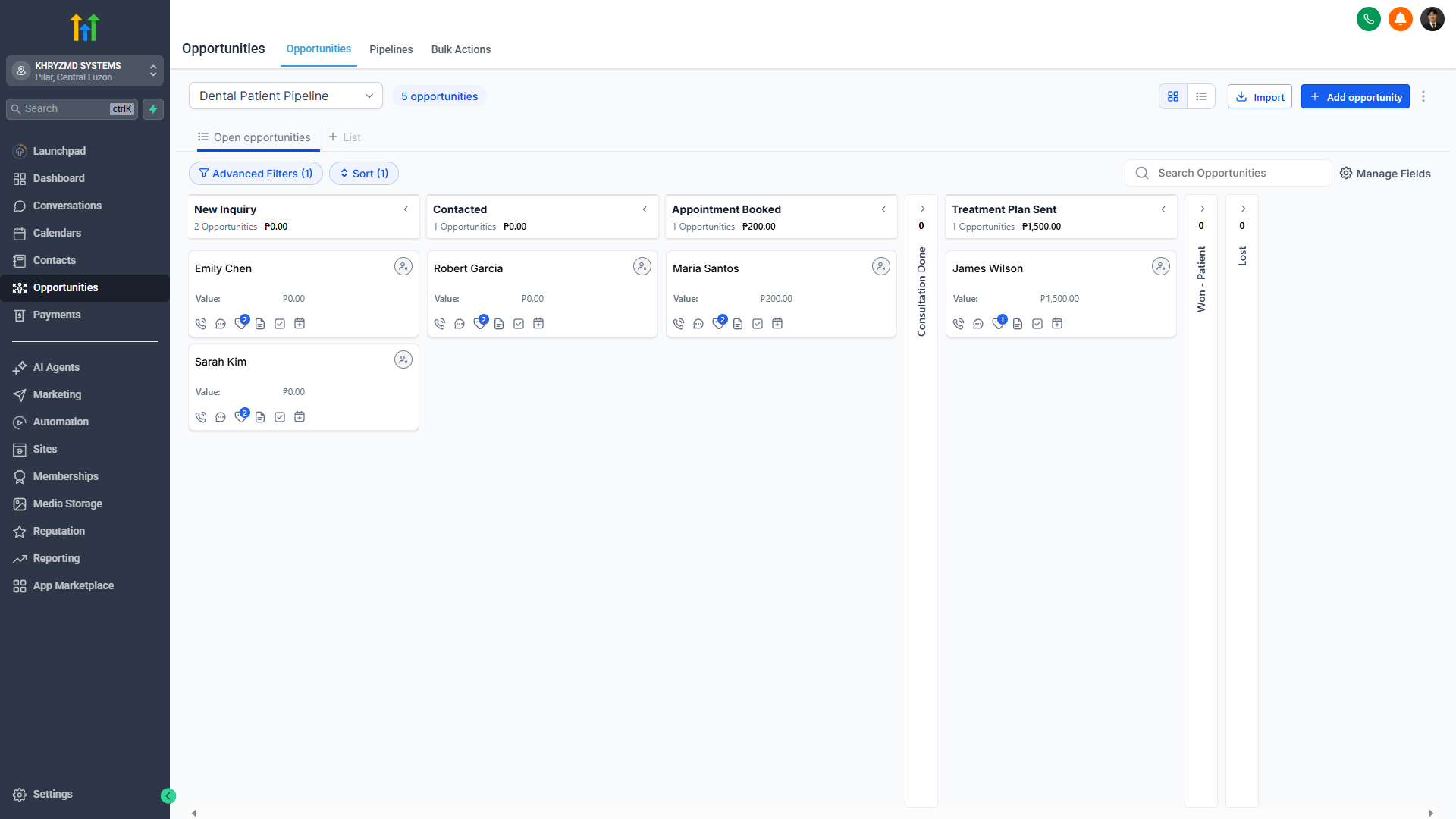Click James Wilson's owner assignment icon
Viewport: 1456px width, 819px height.
pyautogui.click(x=1161, y=266)
